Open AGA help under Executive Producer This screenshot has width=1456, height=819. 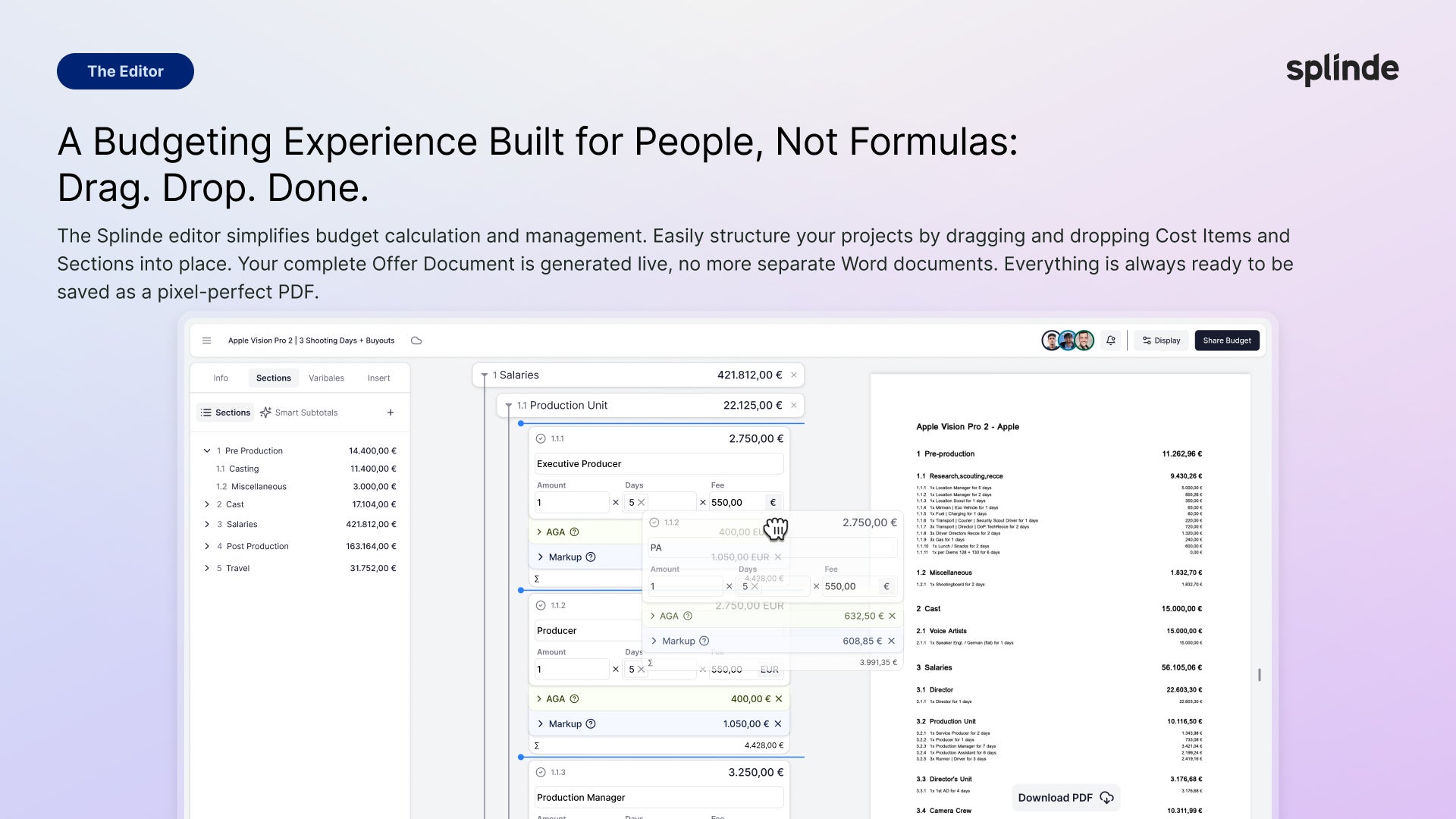[x=574, y=532]
